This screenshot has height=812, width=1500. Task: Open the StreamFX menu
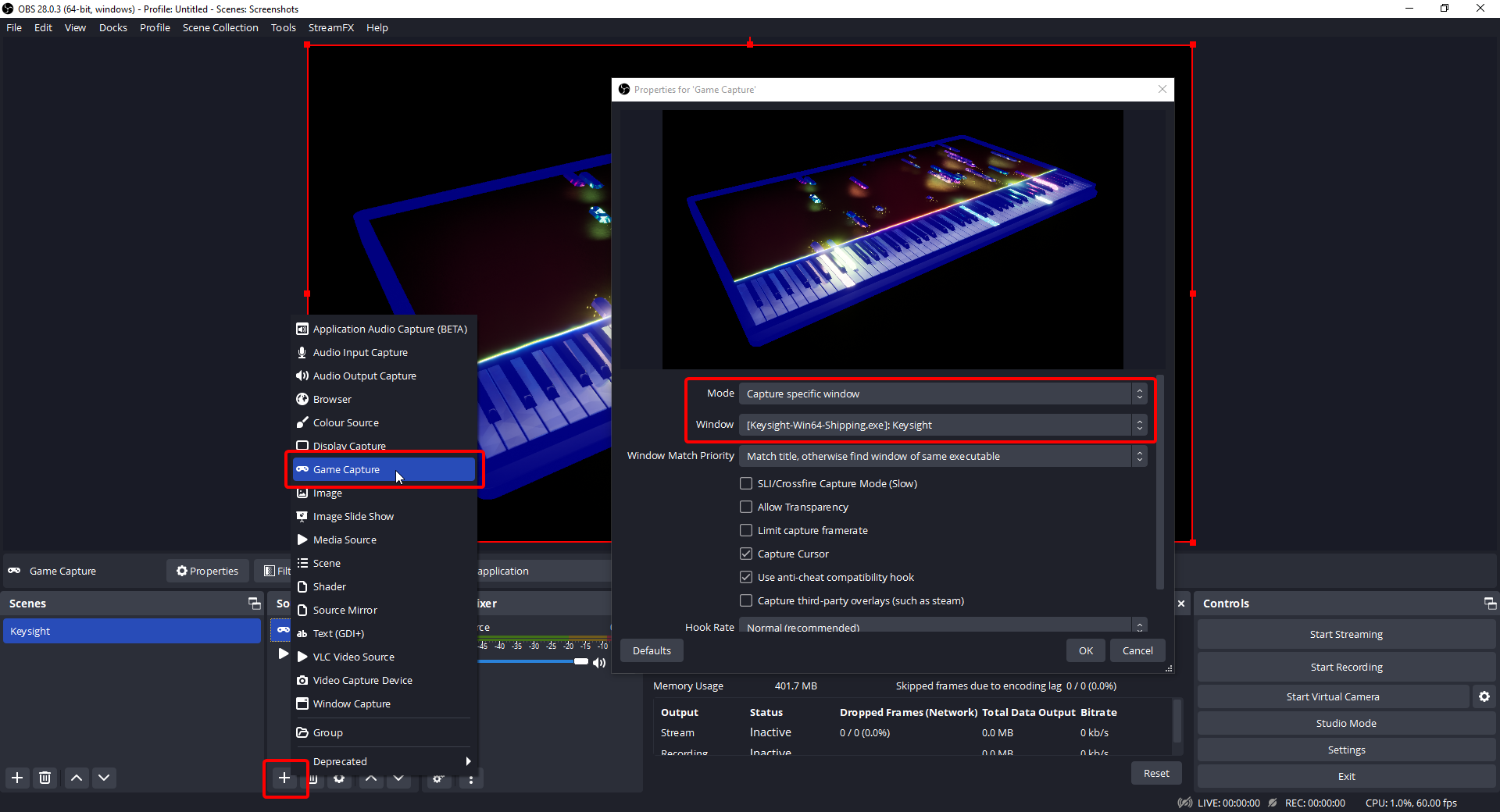(x=331, y=27)
